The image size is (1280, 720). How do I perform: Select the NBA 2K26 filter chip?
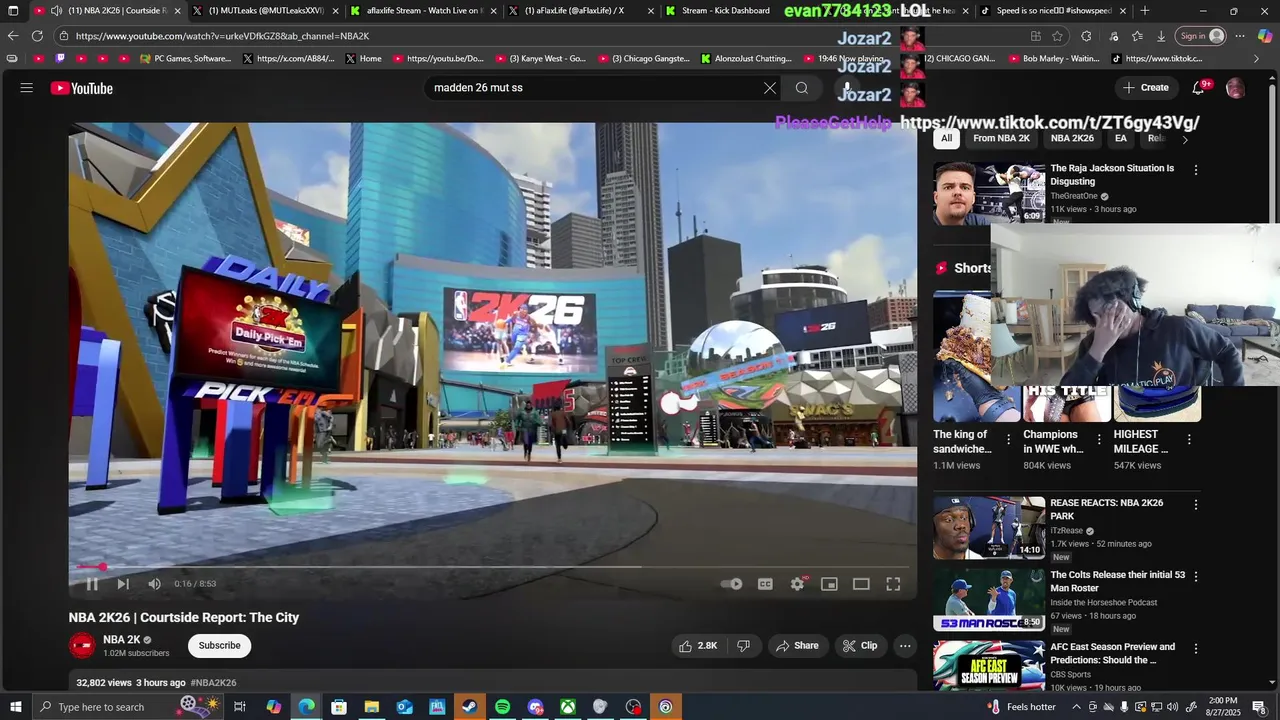point(1072,139)
